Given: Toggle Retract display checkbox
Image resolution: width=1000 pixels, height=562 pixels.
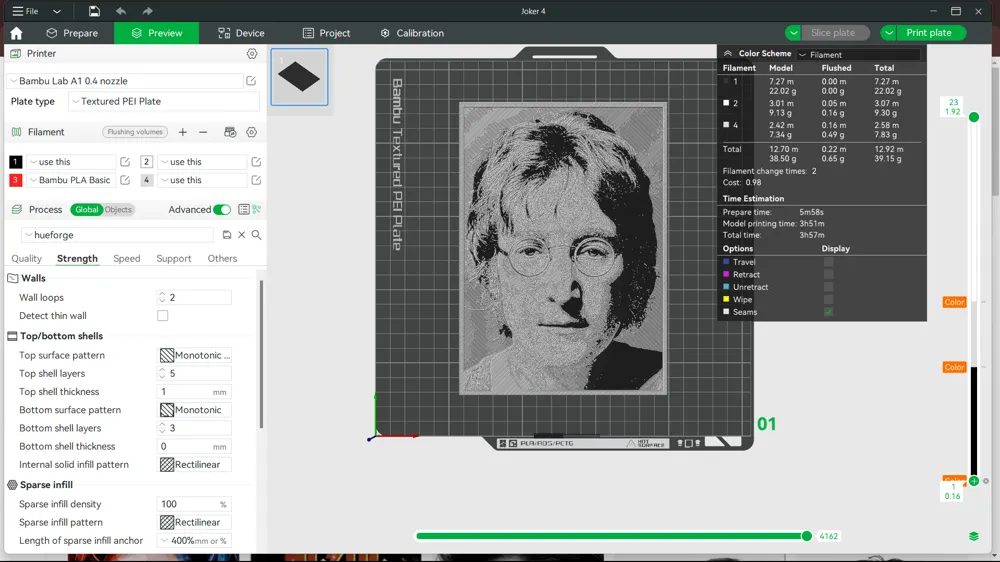Looking at the screenshot, I should [x=828, y=274].
